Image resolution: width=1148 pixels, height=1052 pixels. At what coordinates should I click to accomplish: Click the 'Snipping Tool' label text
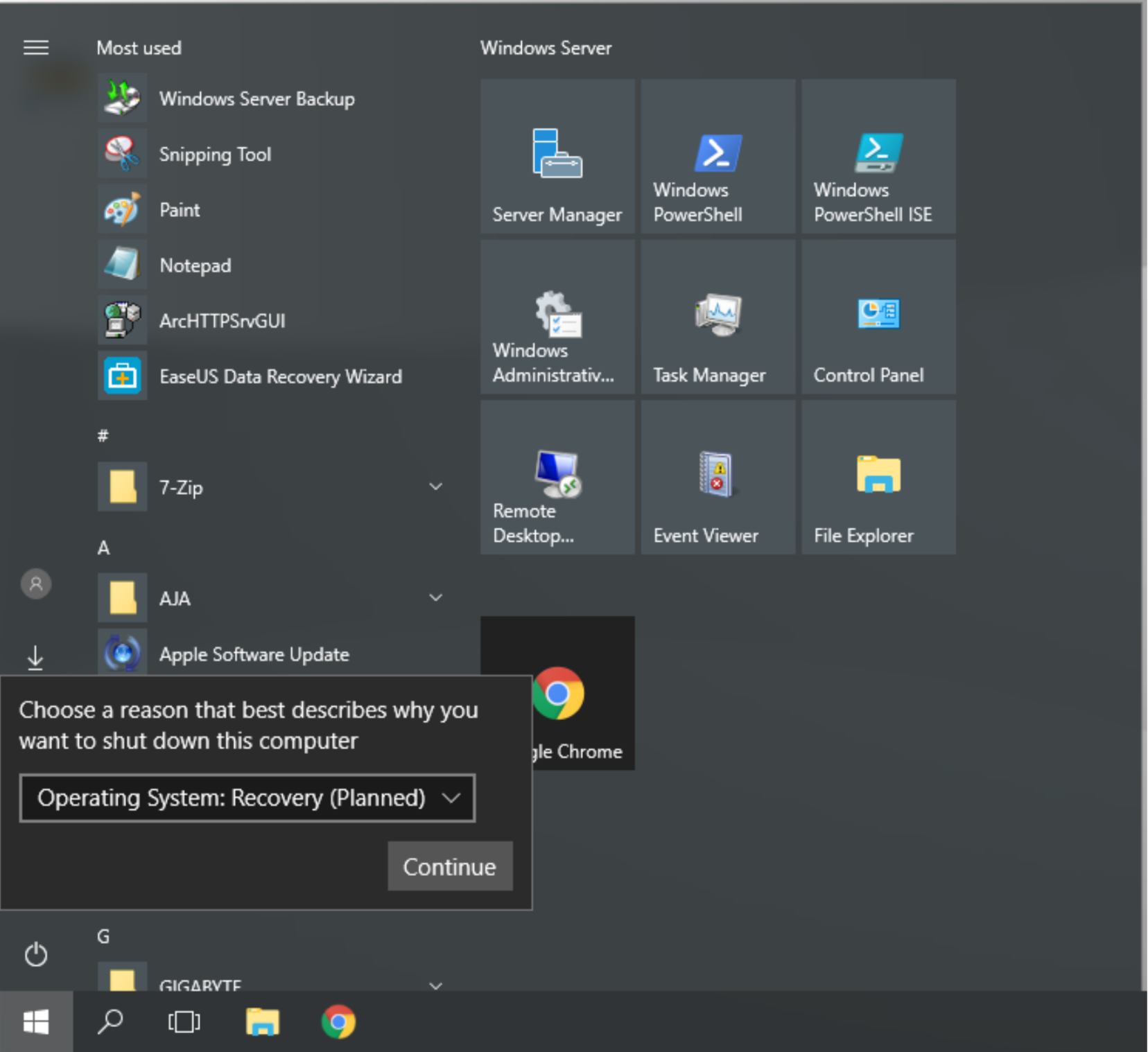(x=215, y=154)
